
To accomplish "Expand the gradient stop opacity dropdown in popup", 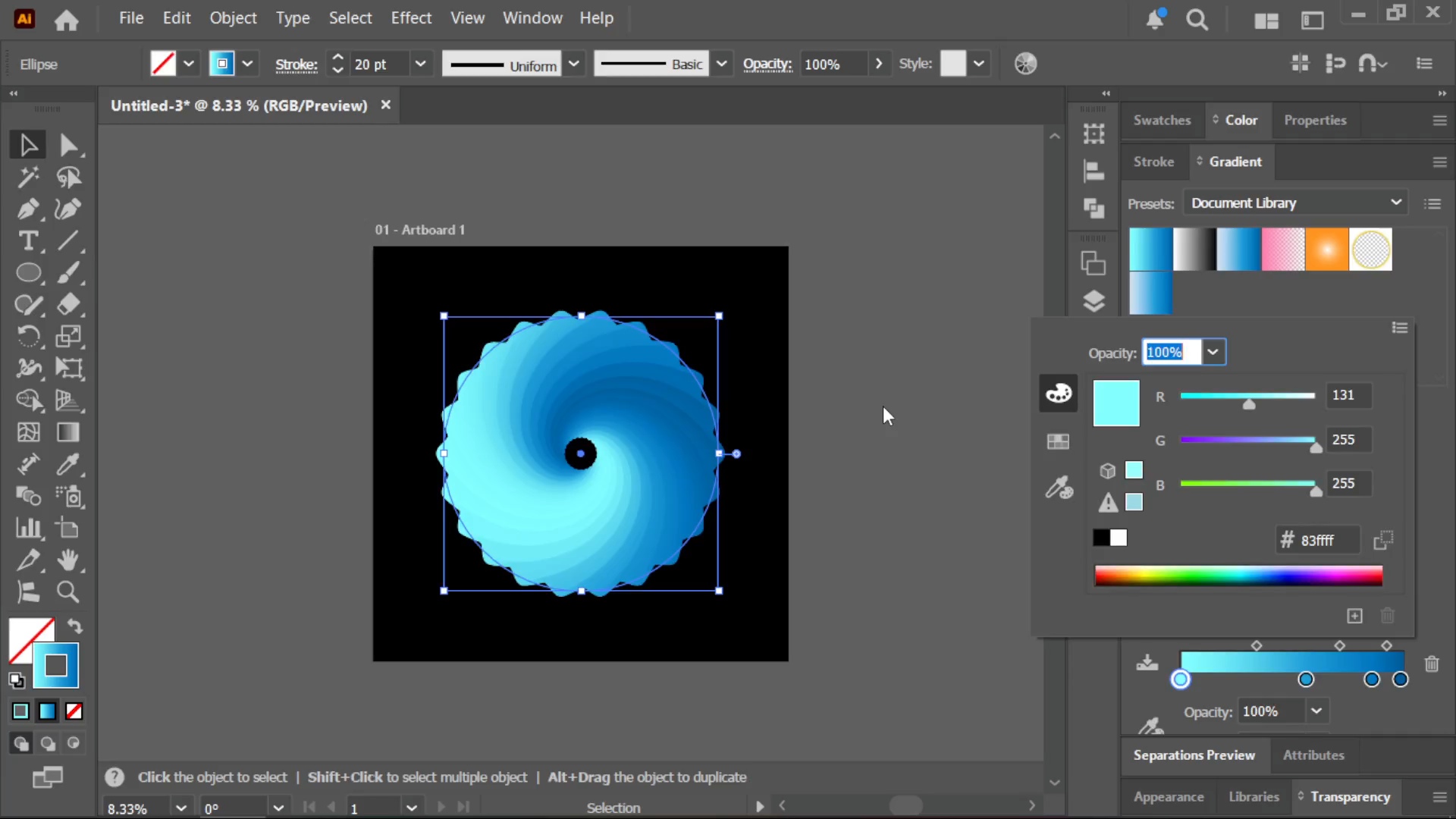I will tap(1213, 352).
